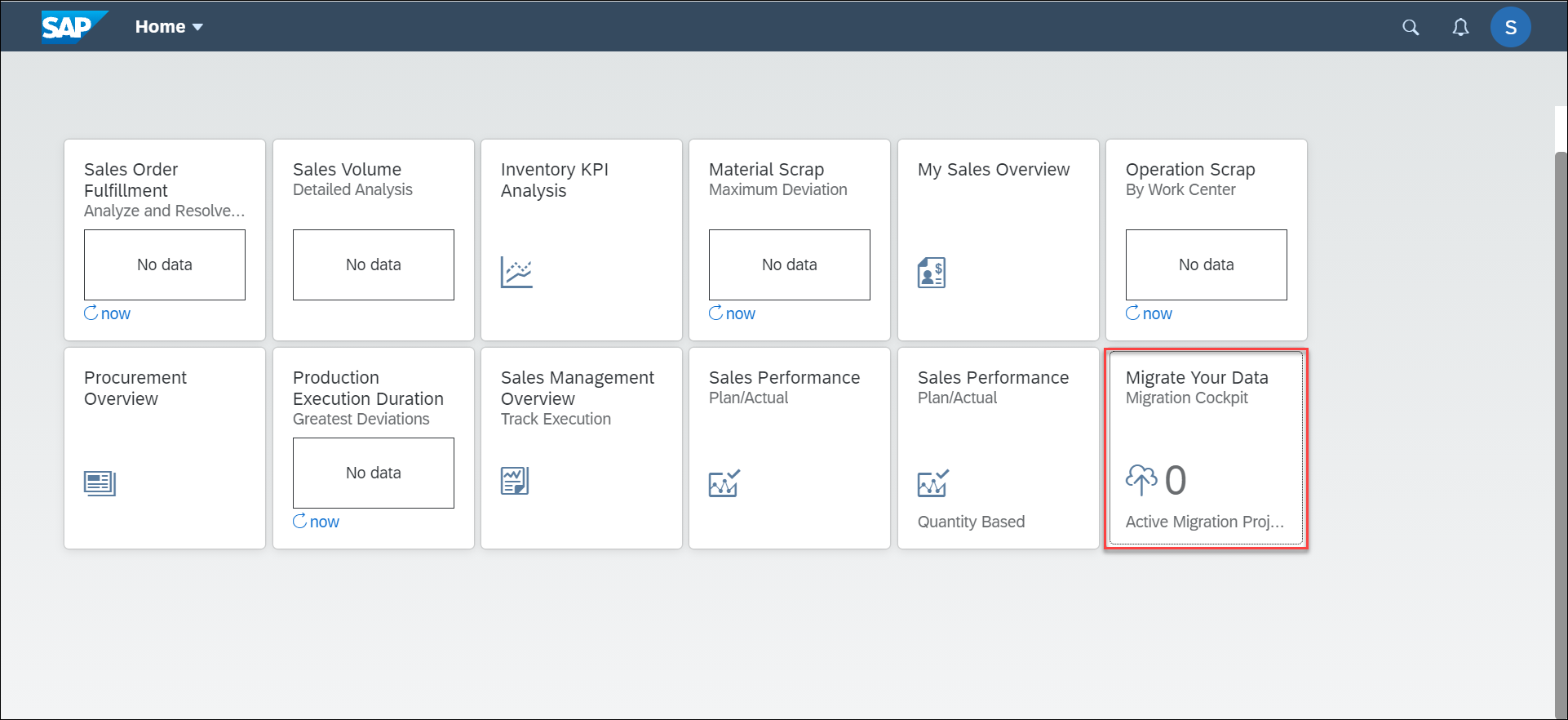1568x720 pixels.
Task: Click Active Migration Proj... label
Action: (1205, 522)
